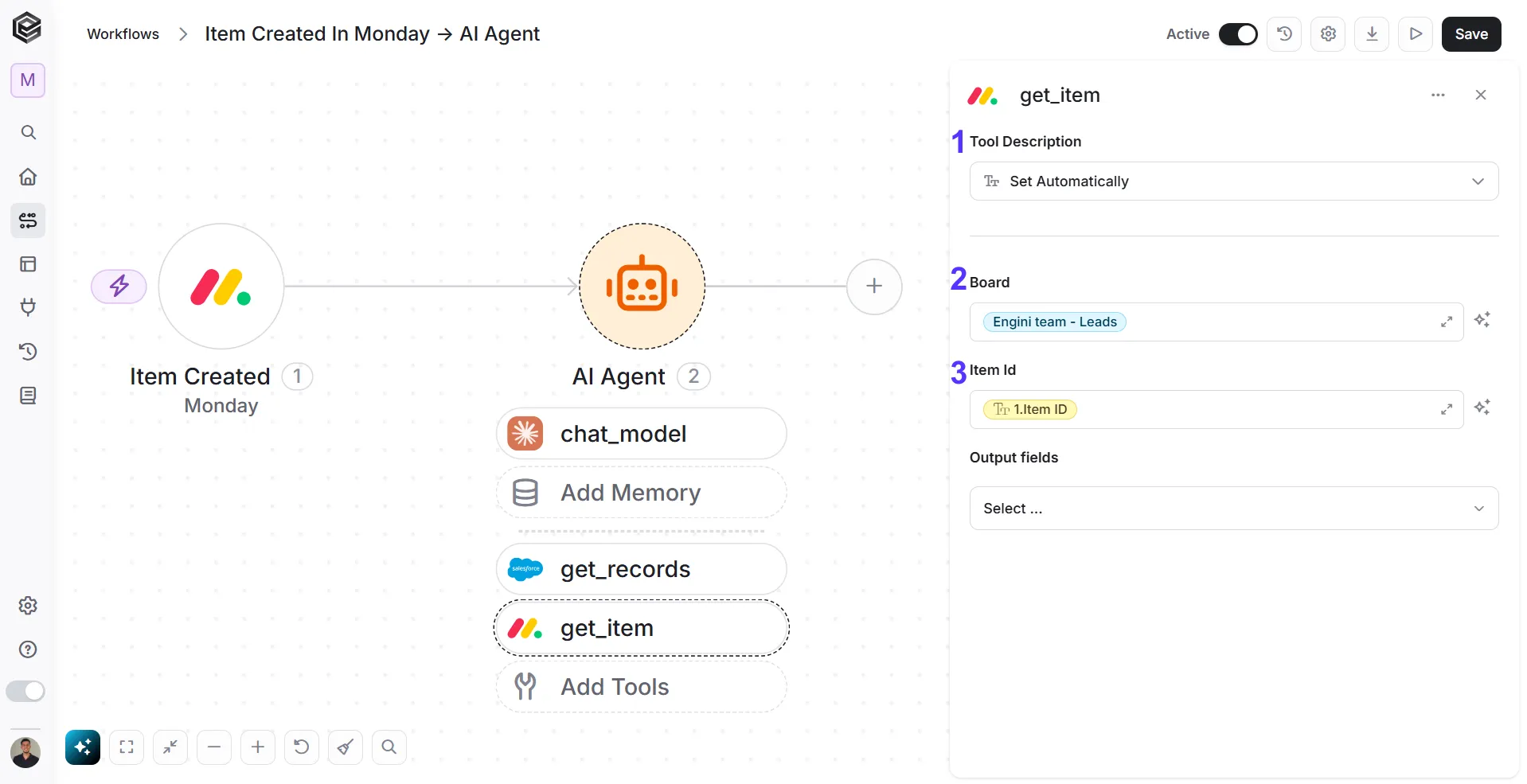Screen dimensions: 1527x784
Task: Select the chat_model node
Action: (642, 434)
